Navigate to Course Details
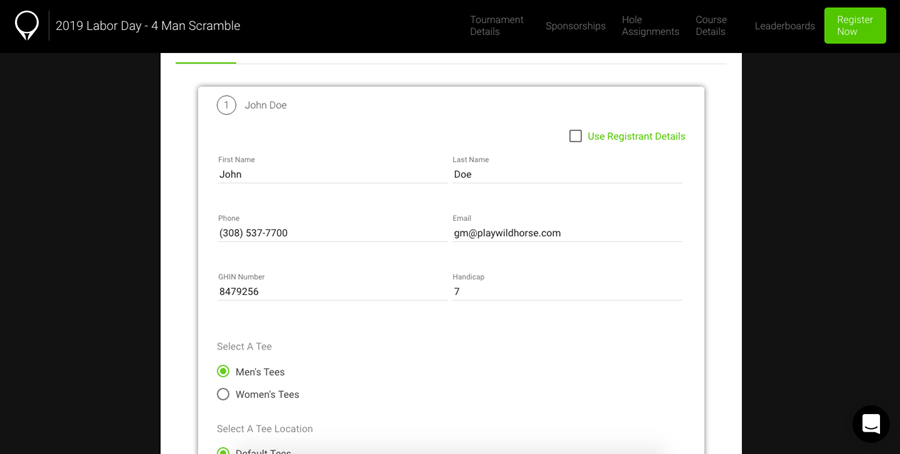 tap(711, 26)
